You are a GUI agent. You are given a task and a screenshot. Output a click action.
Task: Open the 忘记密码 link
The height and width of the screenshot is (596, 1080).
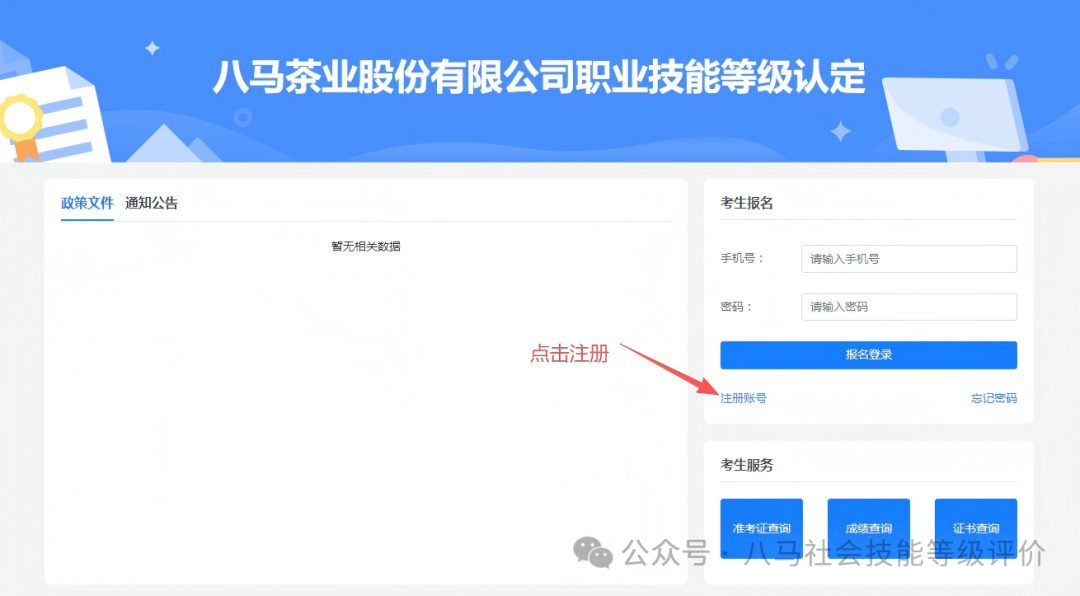(993, 398)
